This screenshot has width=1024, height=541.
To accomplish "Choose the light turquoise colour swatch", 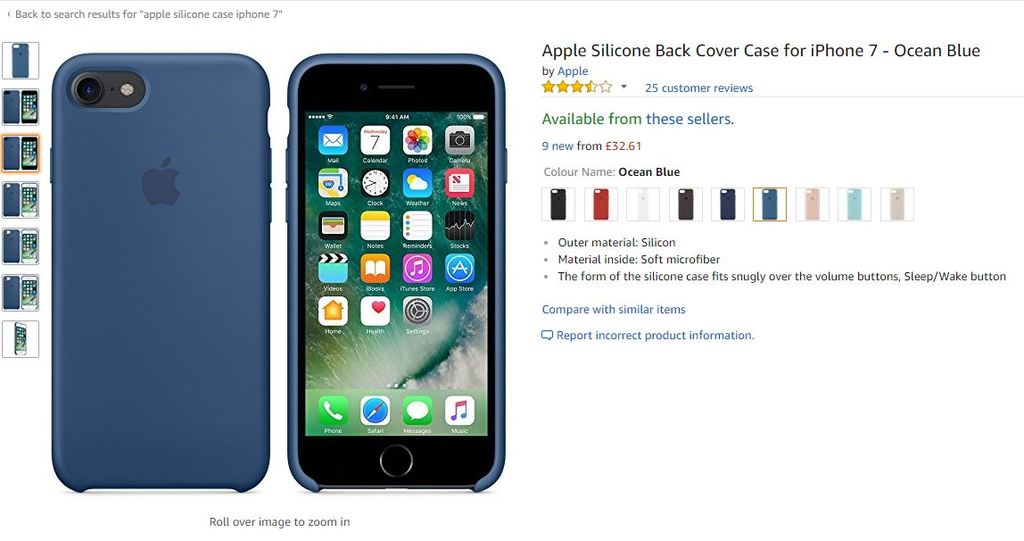I will point(855,205).
